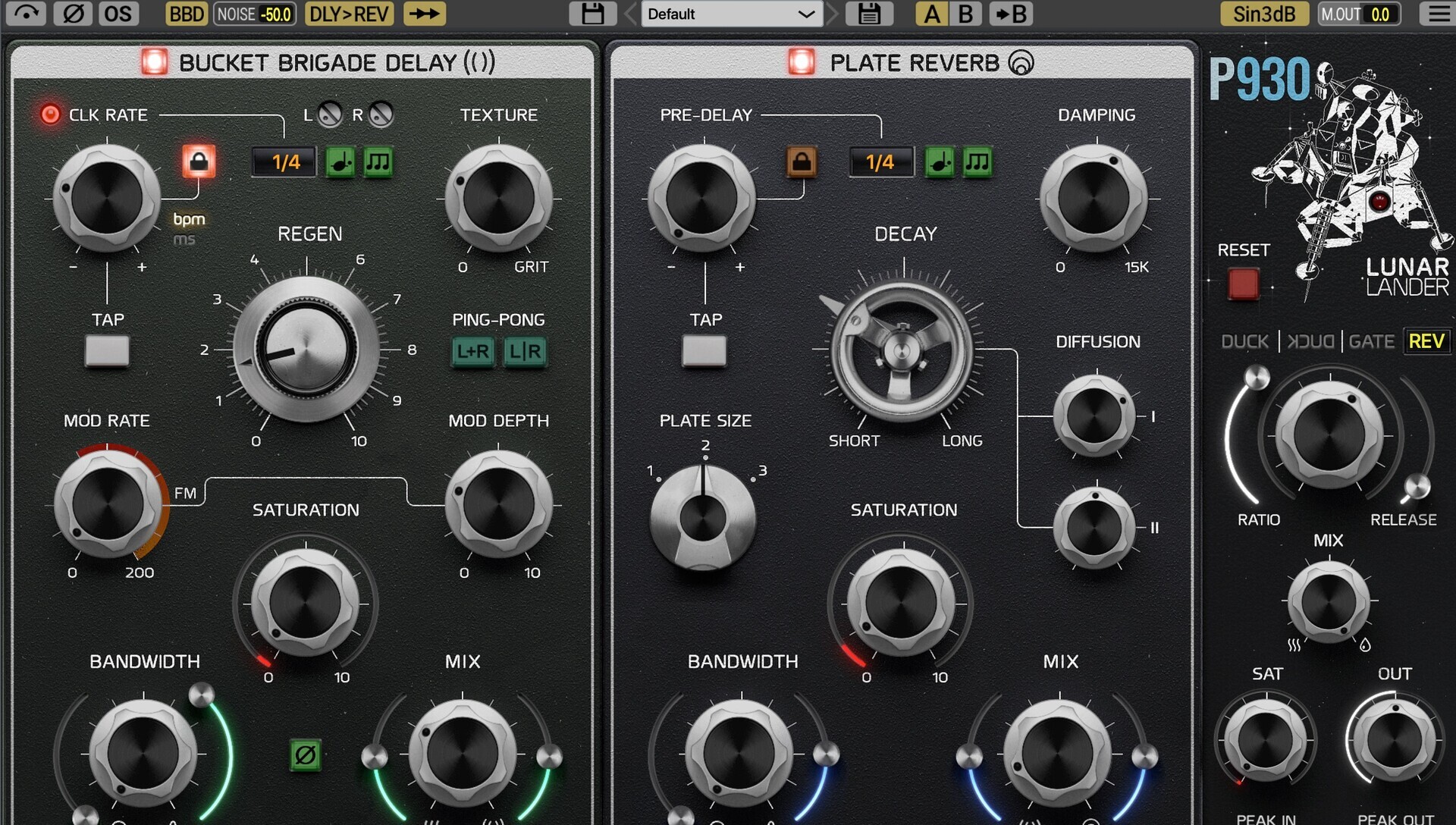Click the left save preset floppy icon
The height and width of the screenshot is (825, 1456).
pos(593,14)
